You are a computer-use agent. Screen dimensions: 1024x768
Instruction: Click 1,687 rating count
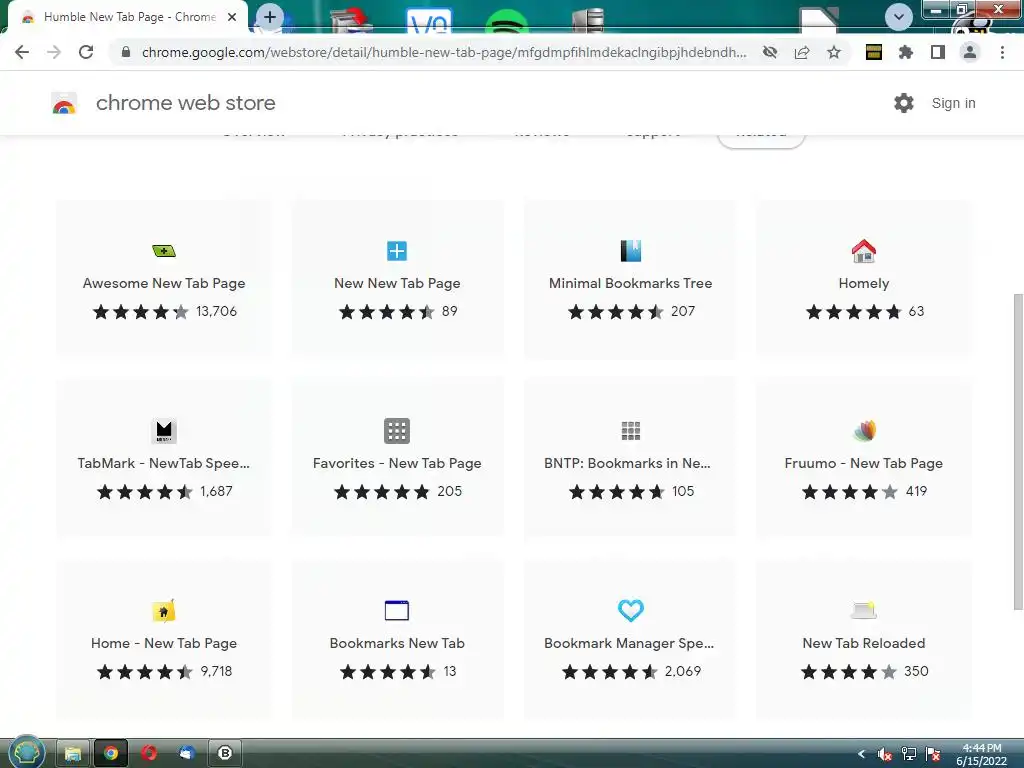coord(216,491)
